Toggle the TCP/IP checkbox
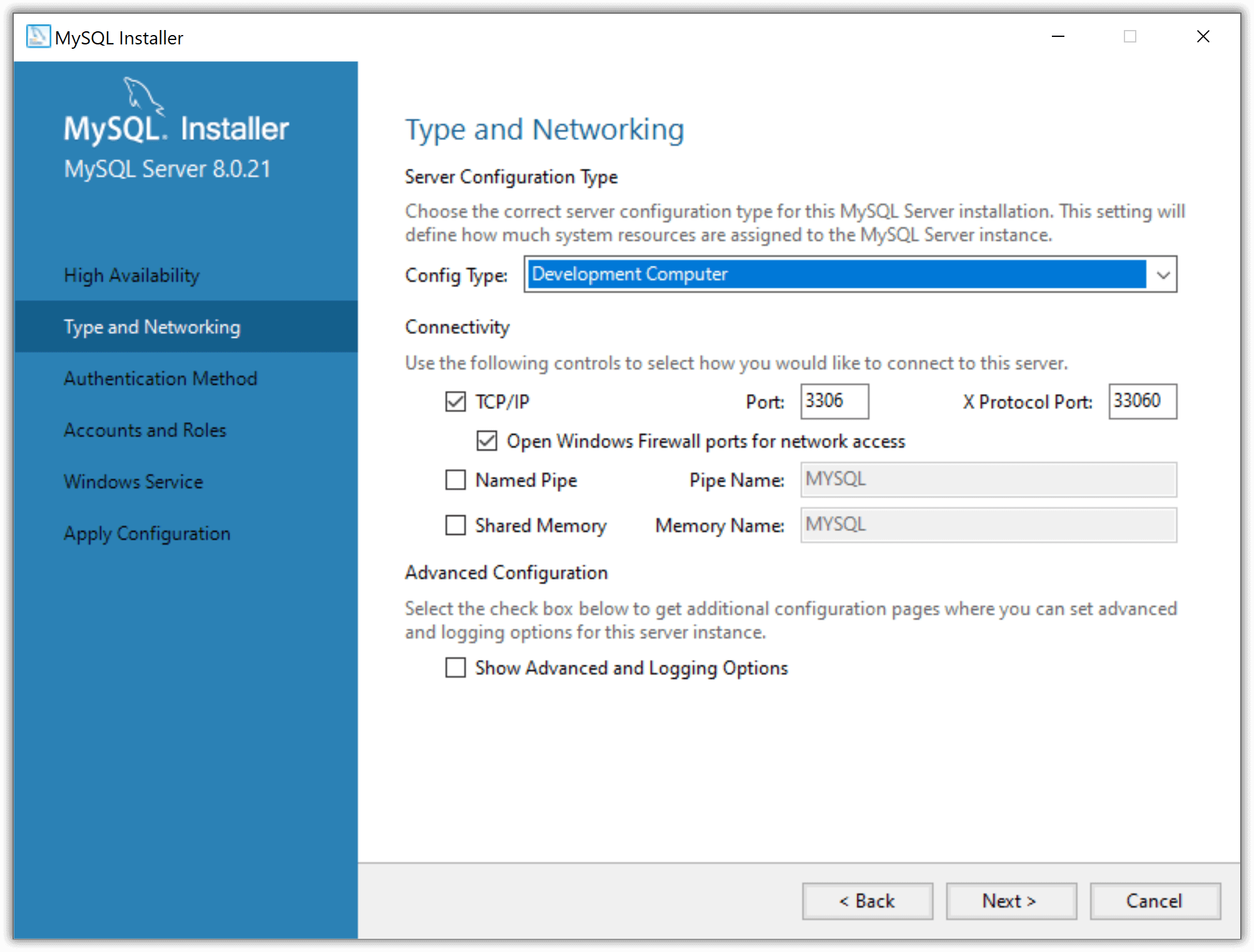The height and width of the screenshot is (952, 1254). 456,402
